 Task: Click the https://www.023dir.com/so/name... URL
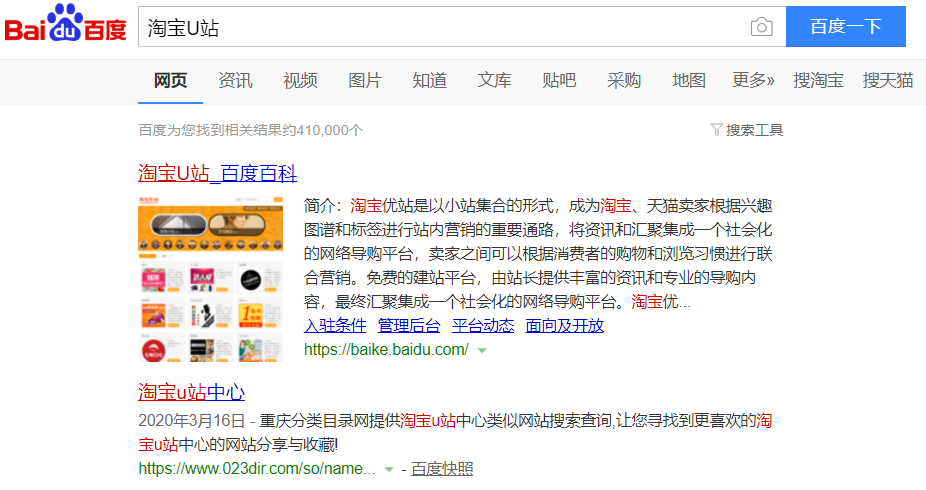(x=257, y=469)
